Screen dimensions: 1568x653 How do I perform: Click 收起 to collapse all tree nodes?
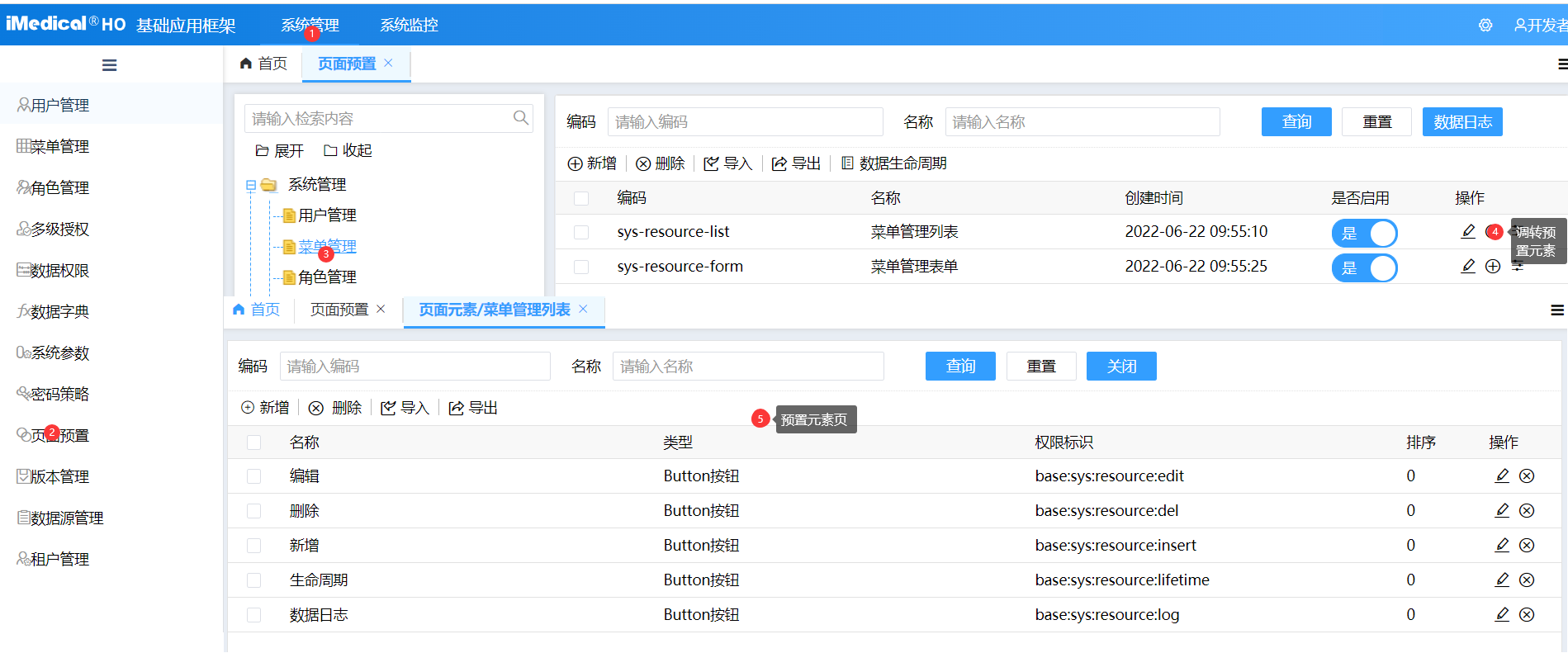348,150
